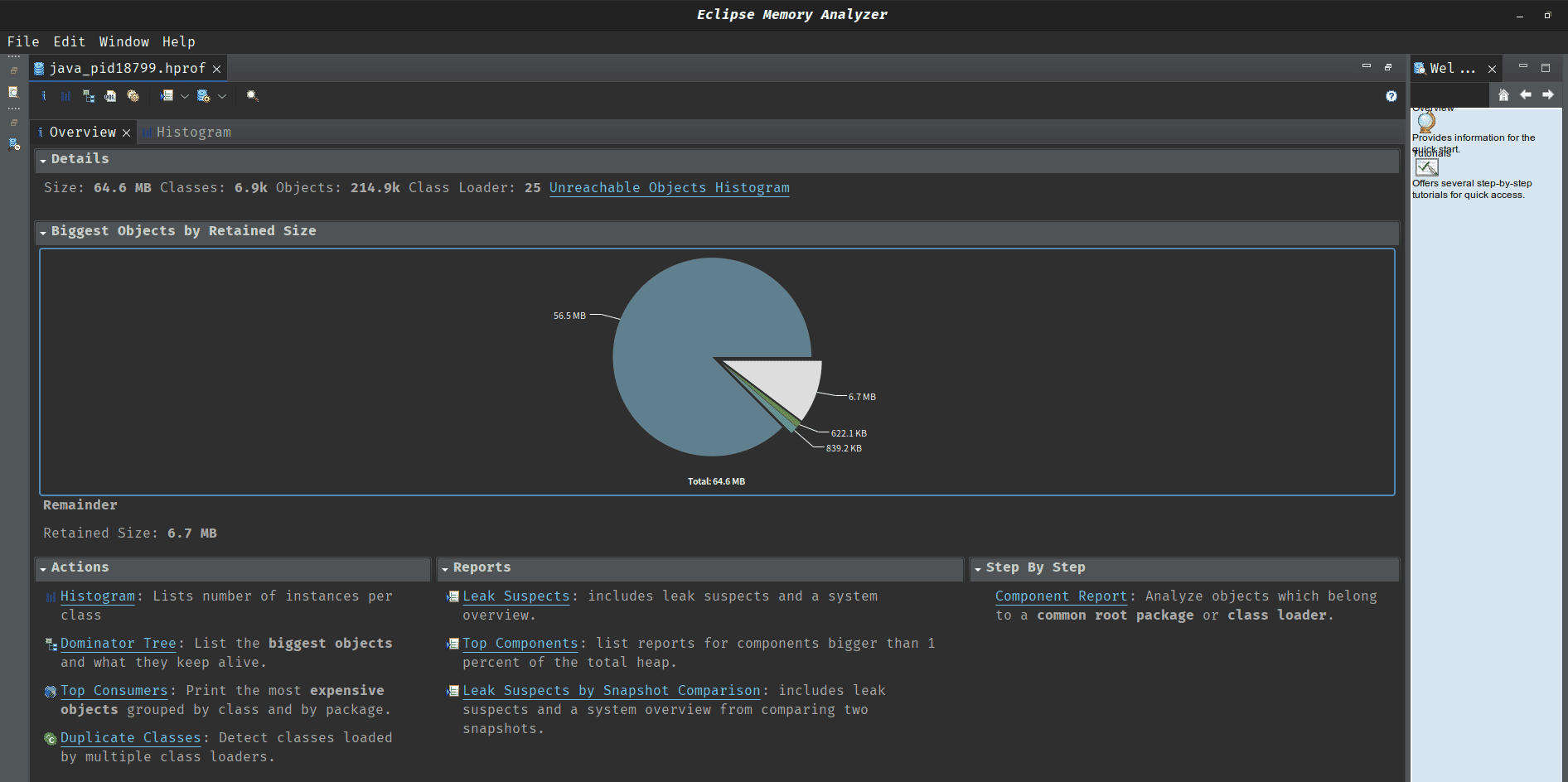Restore the heap dump editor area
The height and width of the screenshot is (782, 1568).
[1388, 67]
